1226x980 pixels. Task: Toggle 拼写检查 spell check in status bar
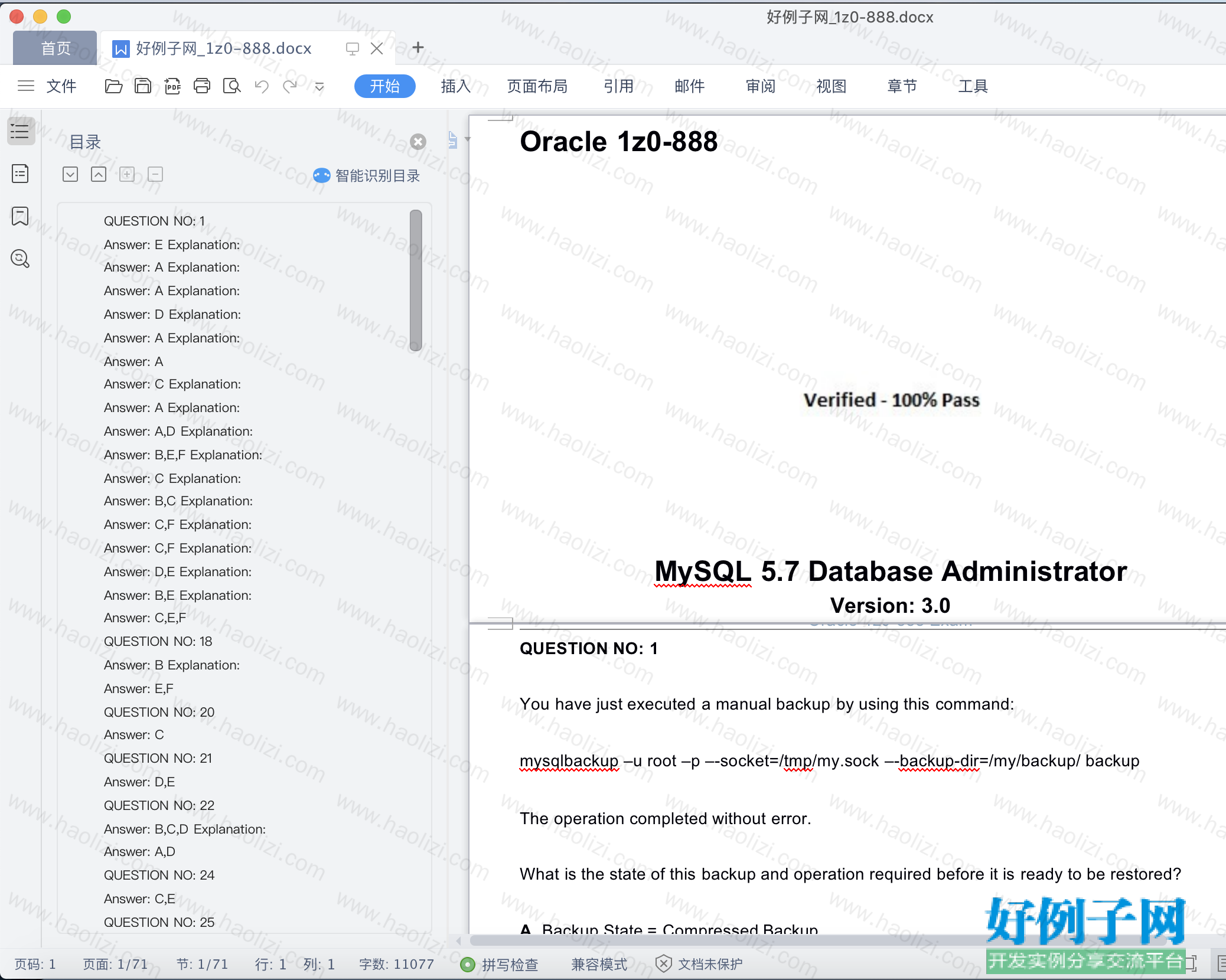(500, 964)
